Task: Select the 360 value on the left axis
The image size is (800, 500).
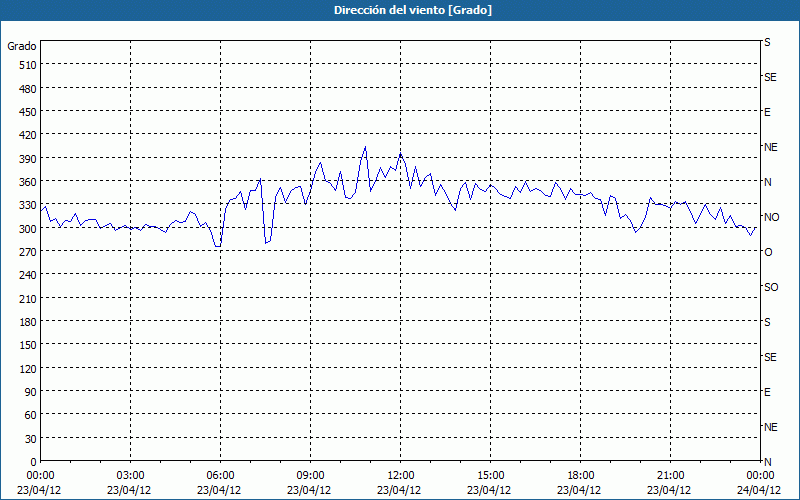Action: 29,182
